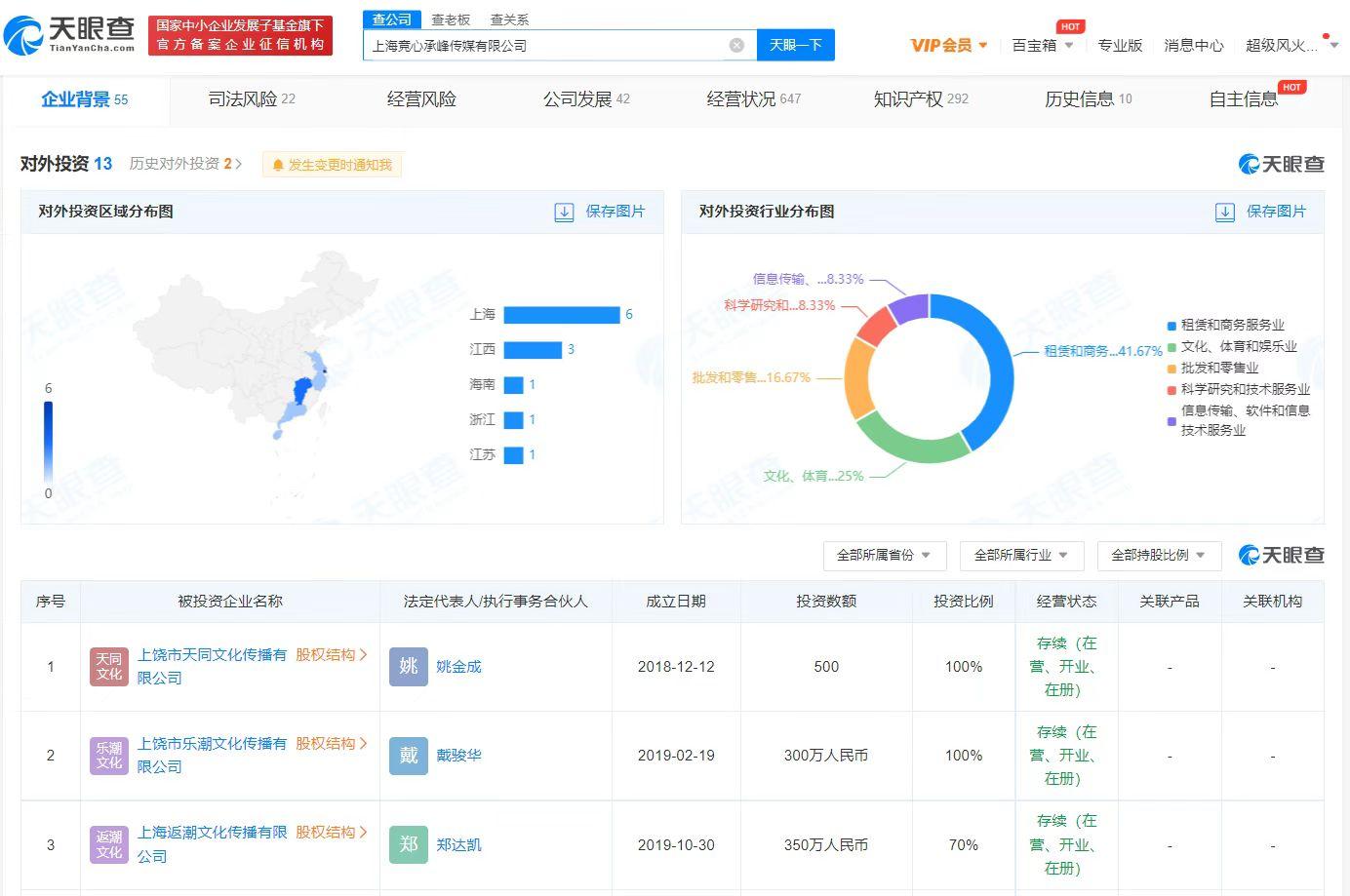Switch to the 查公司 search tab

[392, 19]
